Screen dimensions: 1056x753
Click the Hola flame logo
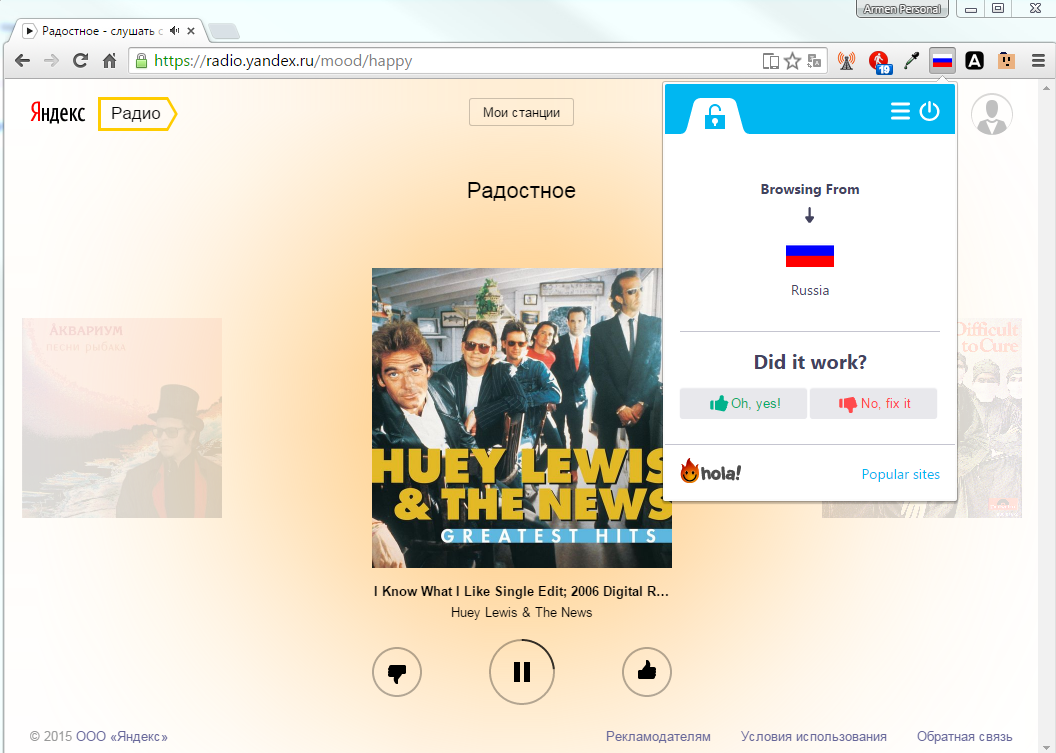(710, 471)
